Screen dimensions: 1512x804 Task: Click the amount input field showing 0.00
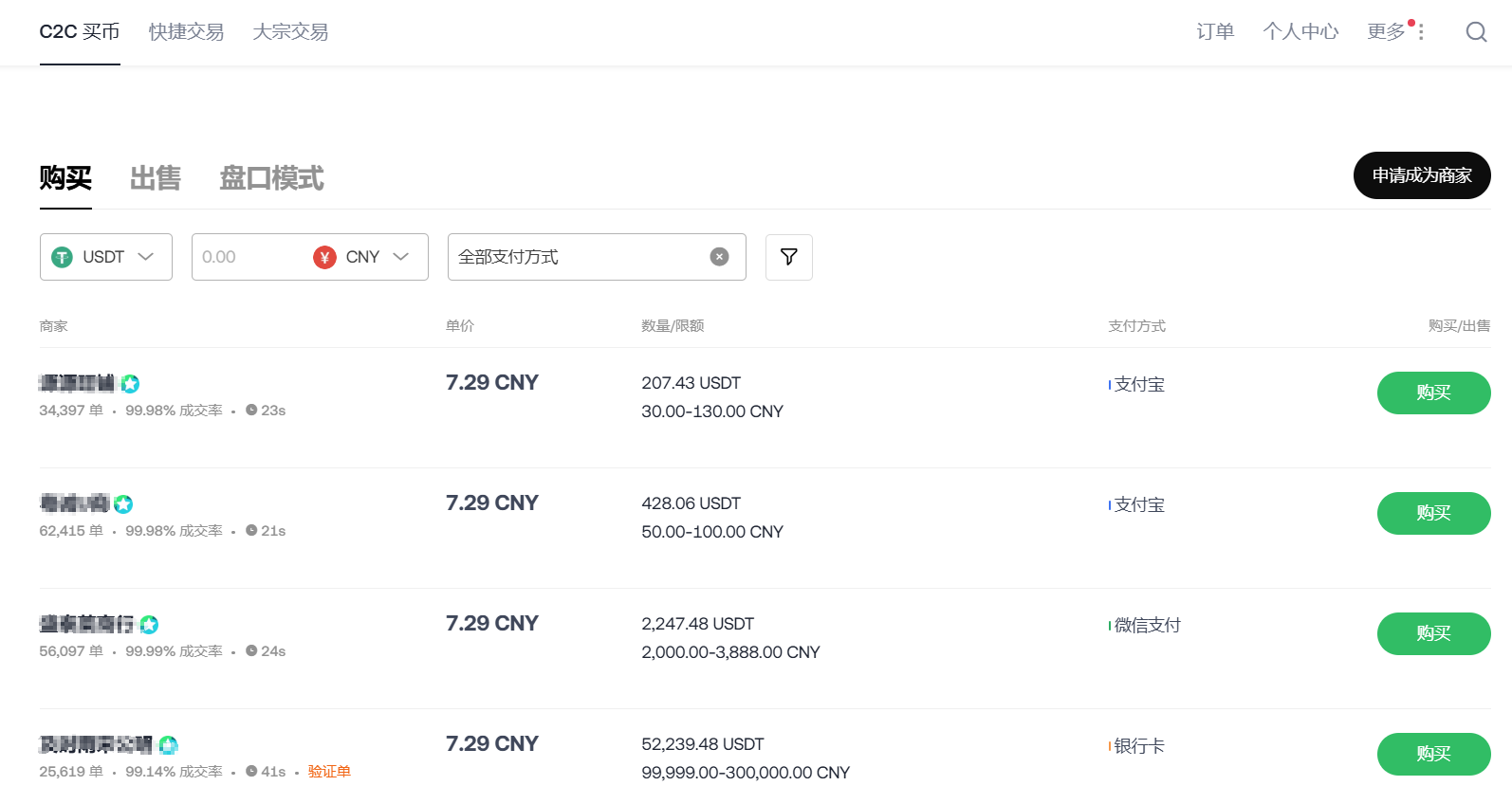[249, 257]
